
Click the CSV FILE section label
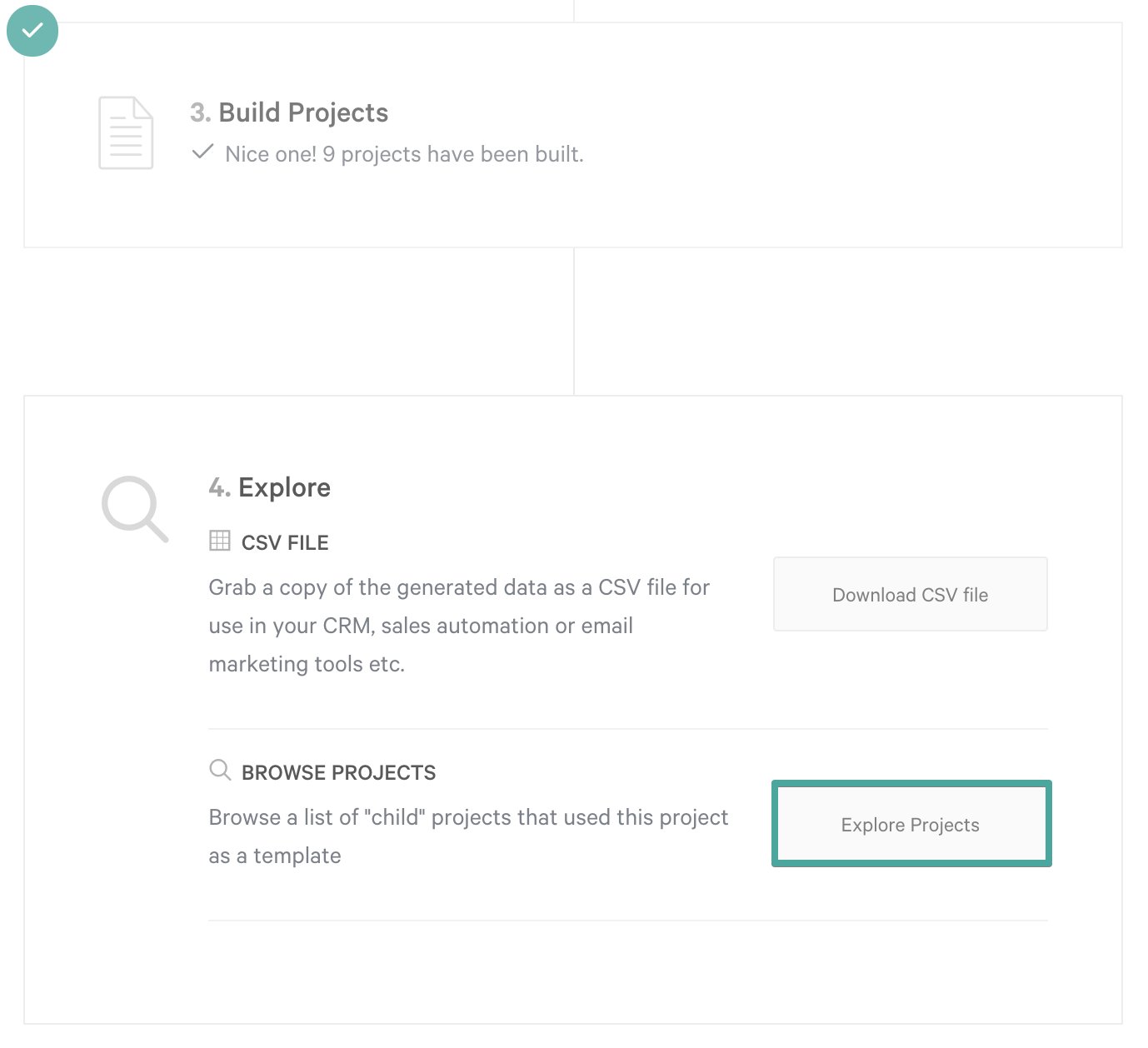285,543
